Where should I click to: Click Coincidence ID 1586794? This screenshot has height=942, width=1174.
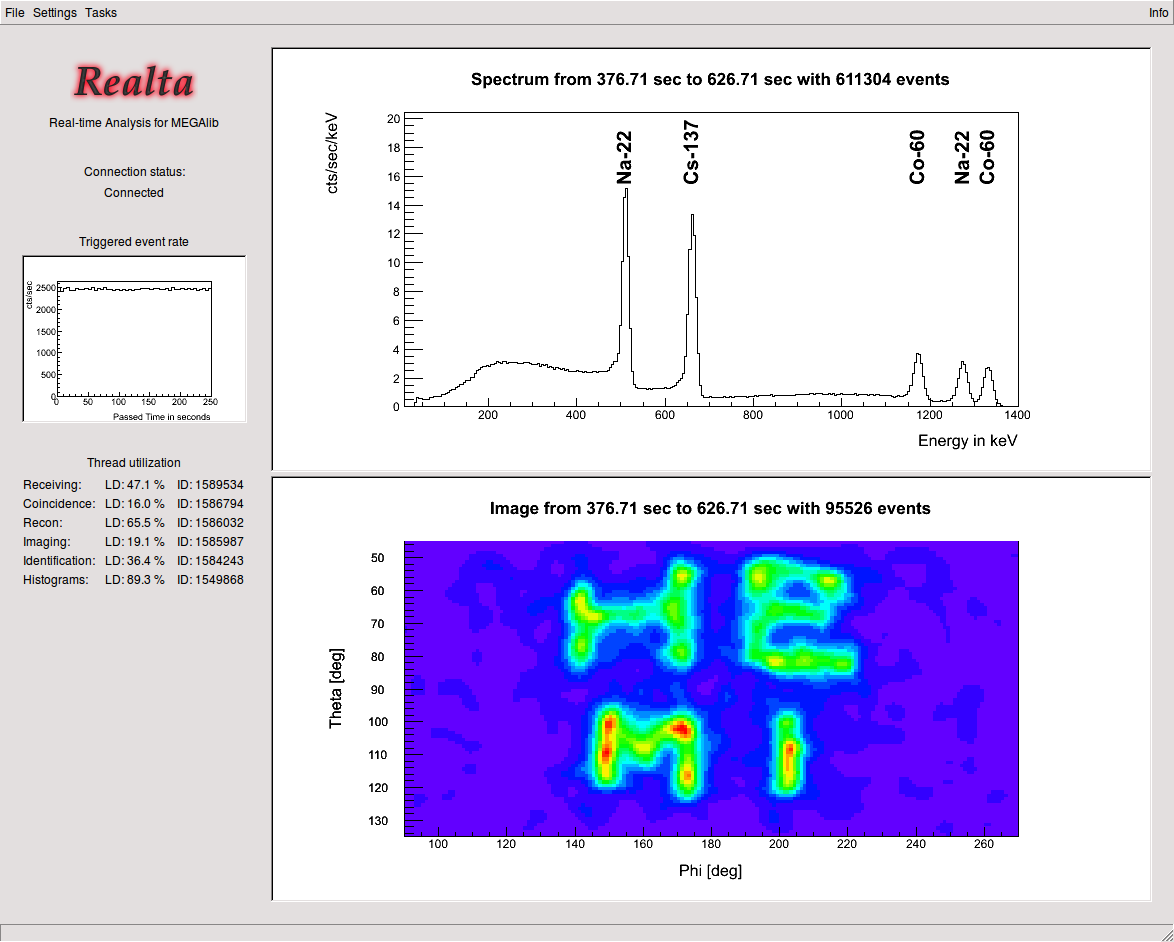click(210, 504)
